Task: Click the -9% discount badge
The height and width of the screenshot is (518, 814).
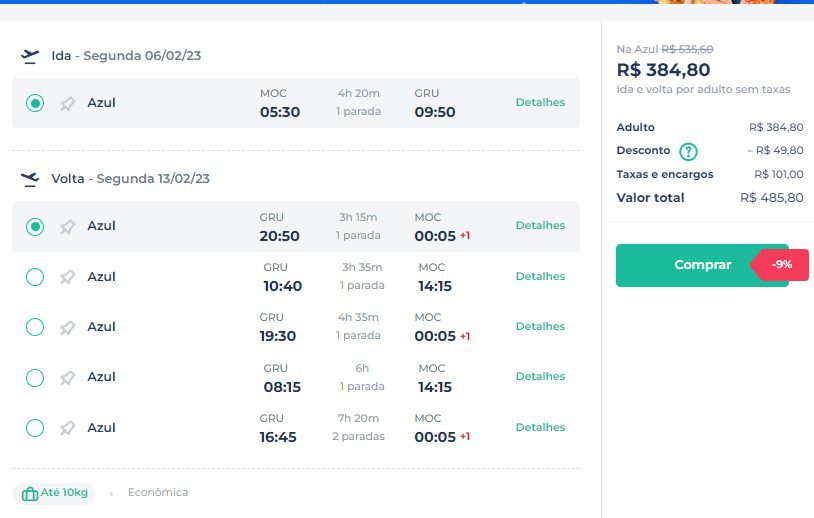Action: 780,265
